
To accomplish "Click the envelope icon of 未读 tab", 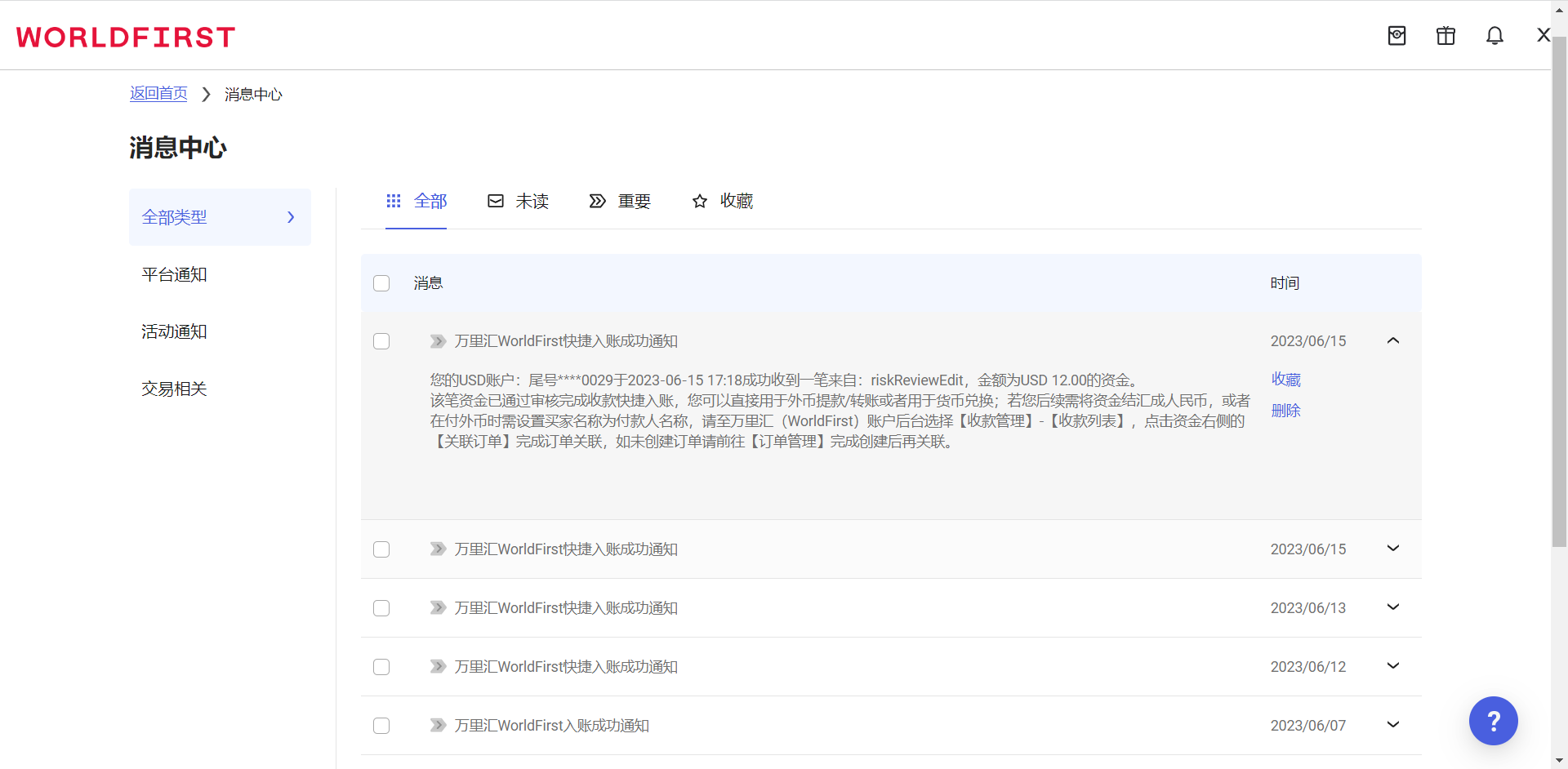I will (x=496, y=202).
